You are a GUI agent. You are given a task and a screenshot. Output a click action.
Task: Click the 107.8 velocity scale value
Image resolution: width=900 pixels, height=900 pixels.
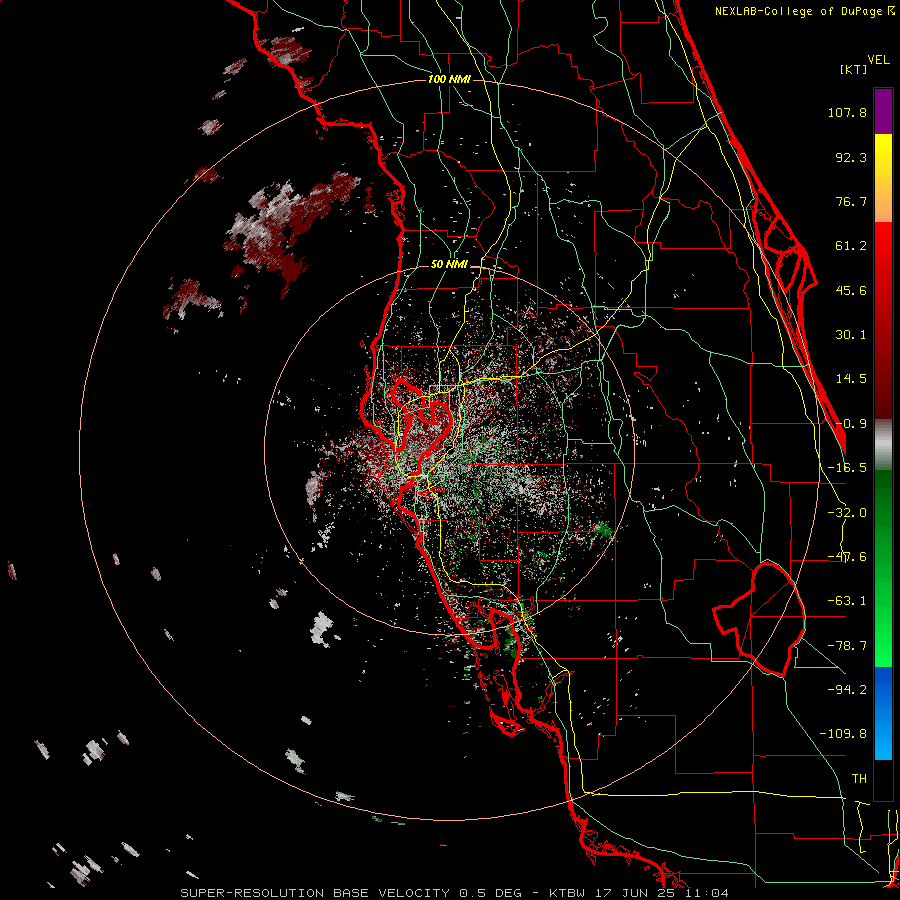coord(847,112)
